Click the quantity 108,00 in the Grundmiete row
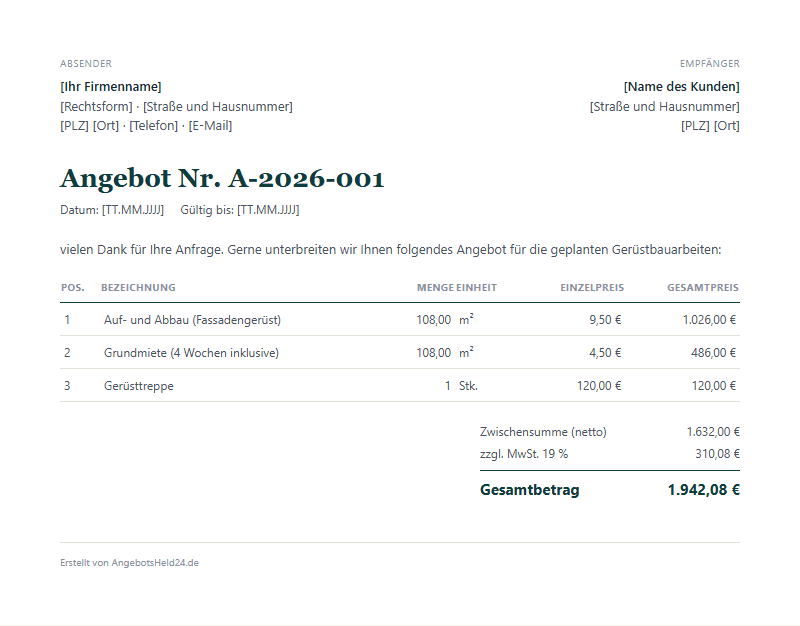 (x=434, y=353)
